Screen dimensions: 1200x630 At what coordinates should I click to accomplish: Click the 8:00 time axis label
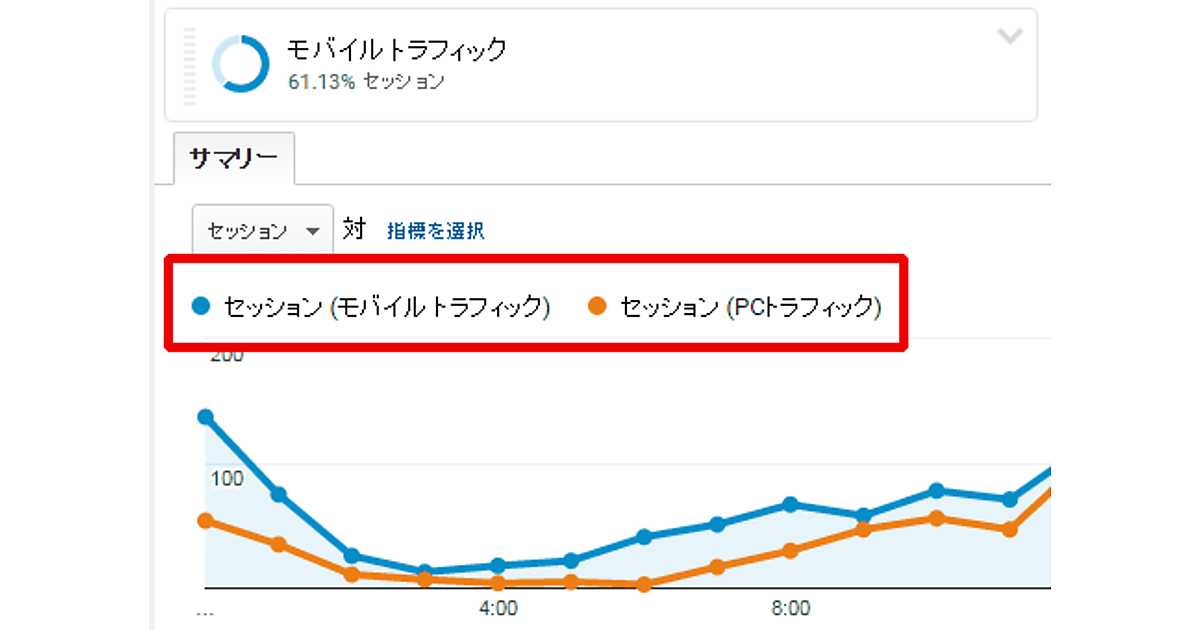click(x=790, y=608)
